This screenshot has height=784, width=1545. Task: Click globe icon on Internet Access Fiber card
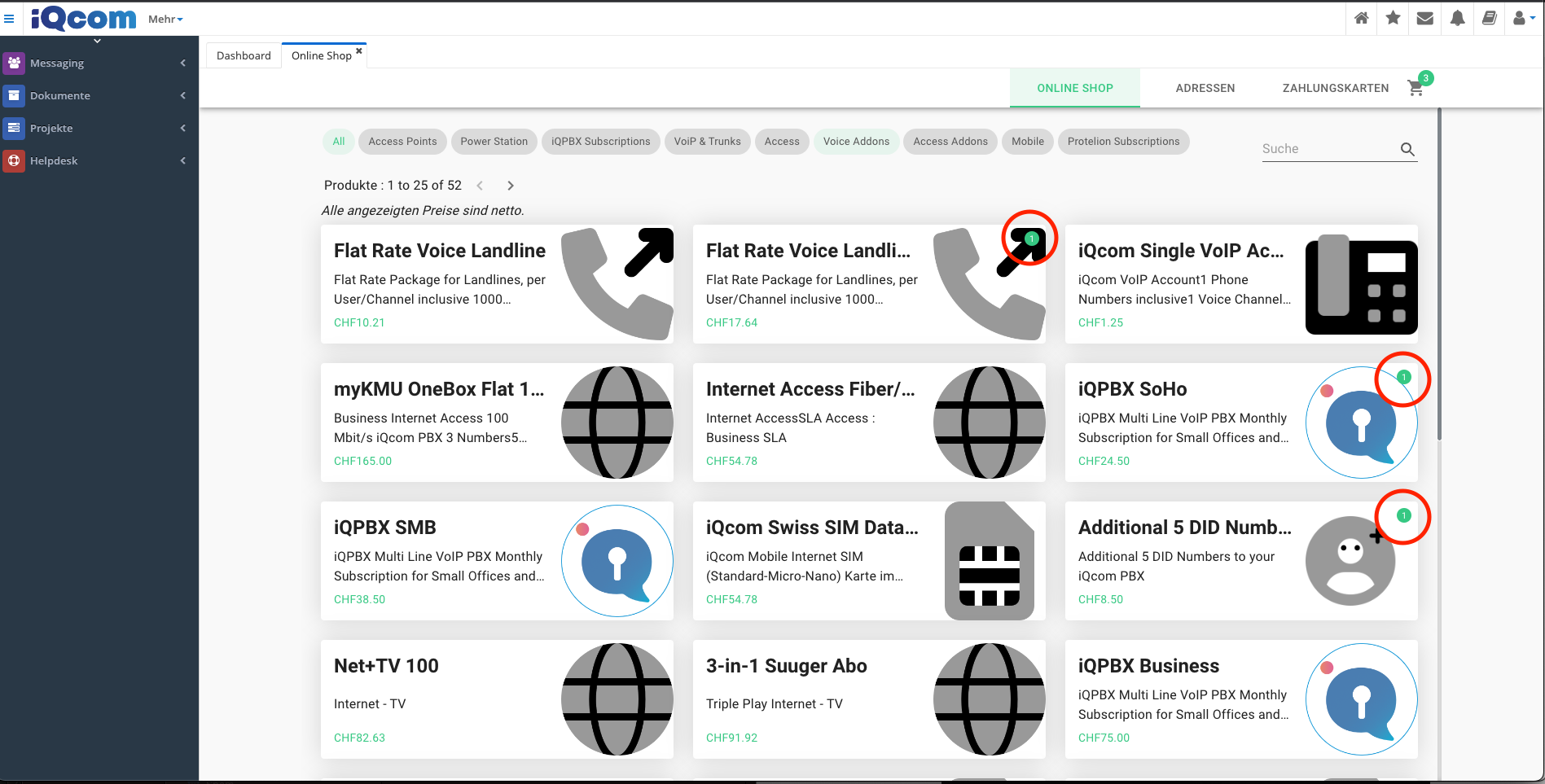pos(989,423)
